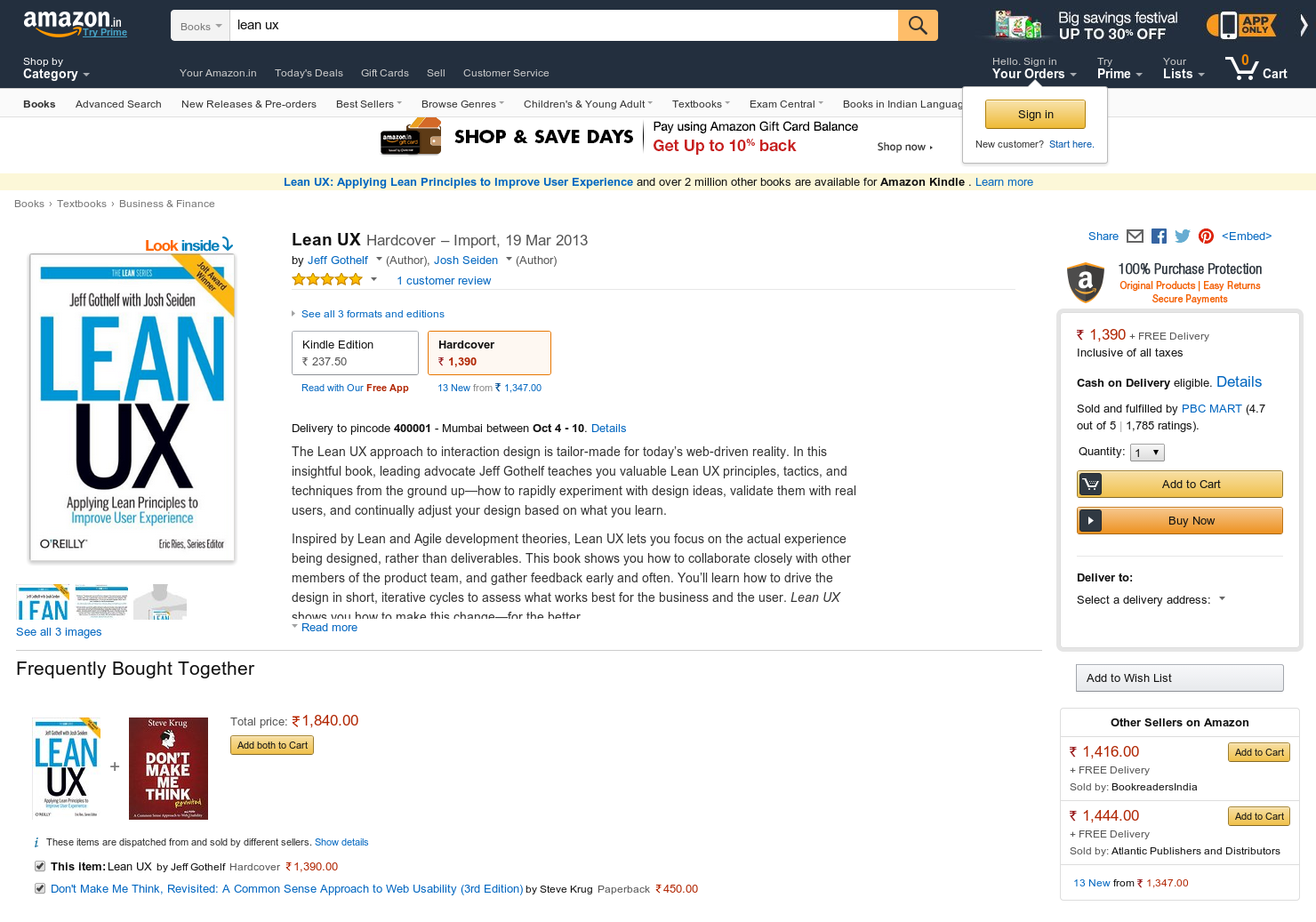The image size is (1316, 922).
Task: Click the search input field
Action: 565,26
